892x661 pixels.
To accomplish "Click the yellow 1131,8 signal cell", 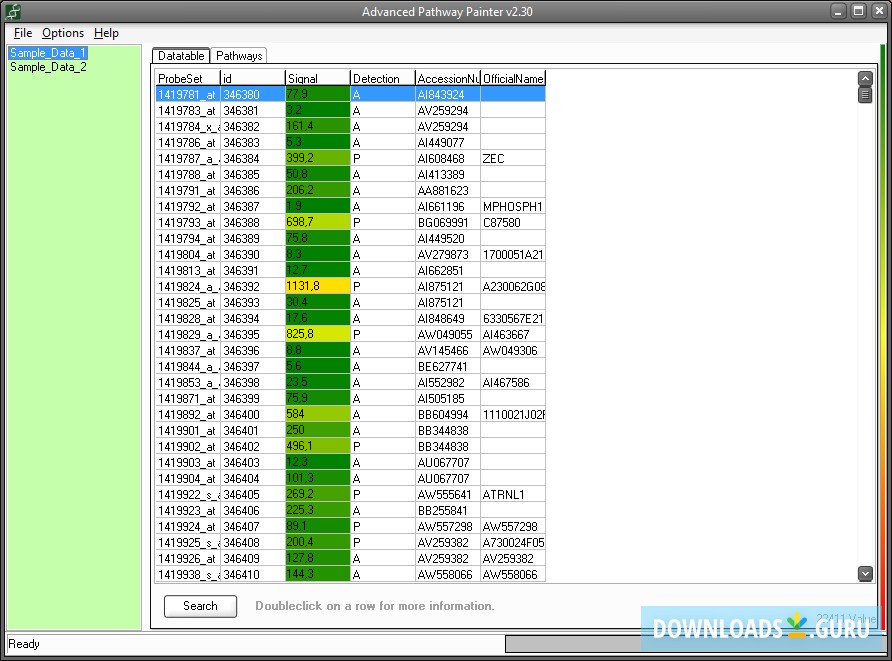I will [317, 286].
